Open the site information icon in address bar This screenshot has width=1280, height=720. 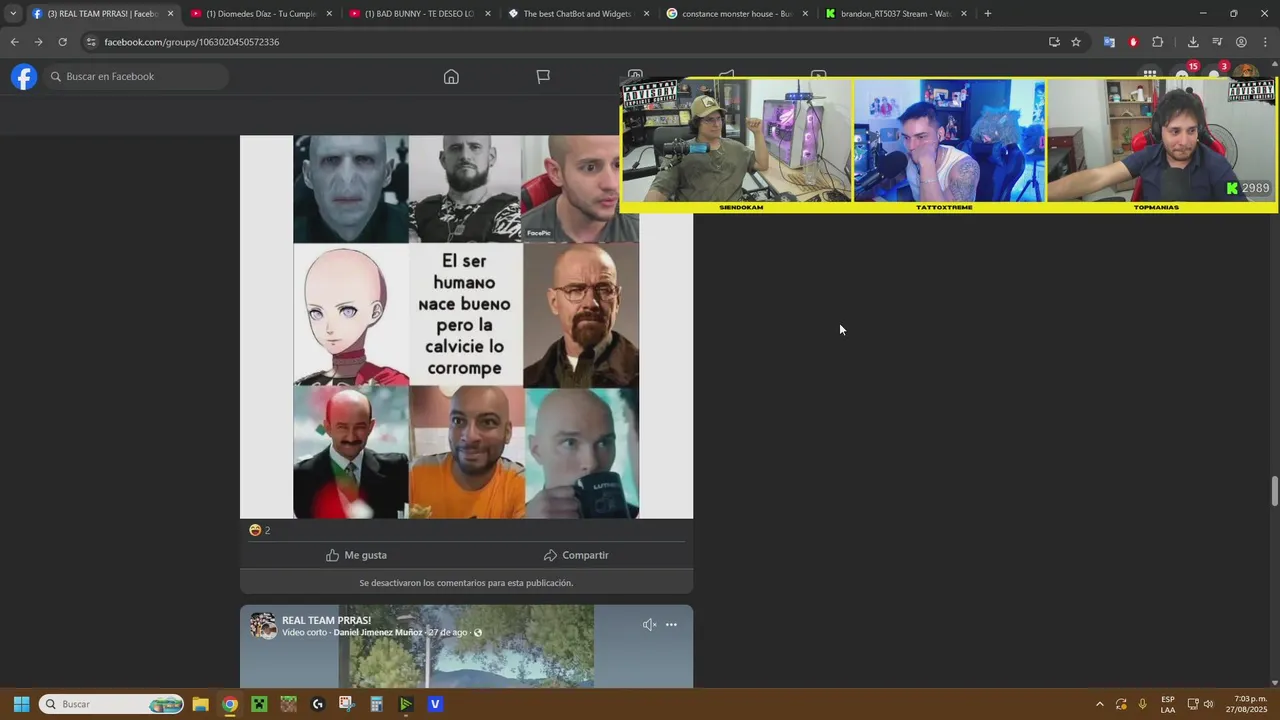pyautogui.click(x=91, y=42)
